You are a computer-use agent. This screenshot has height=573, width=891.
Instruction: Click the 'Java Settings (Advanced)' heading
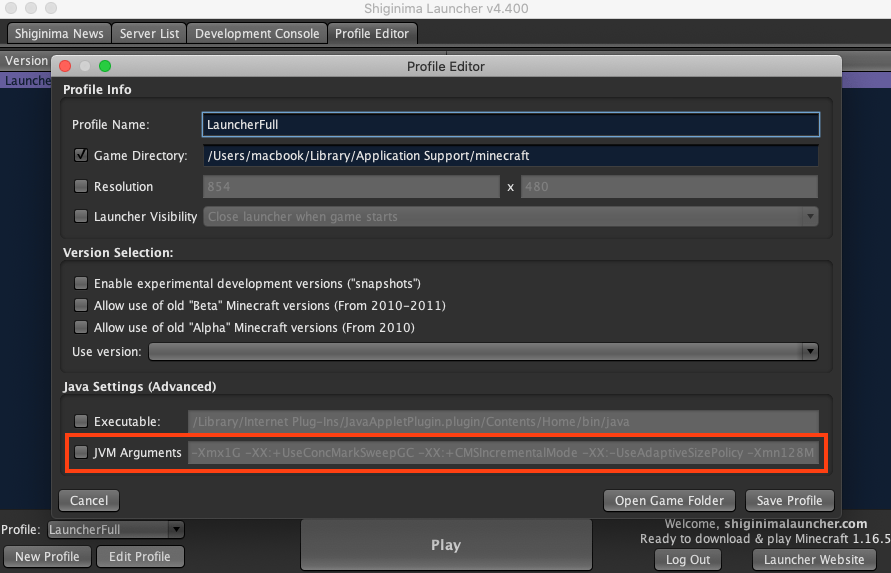pos(139,387)
